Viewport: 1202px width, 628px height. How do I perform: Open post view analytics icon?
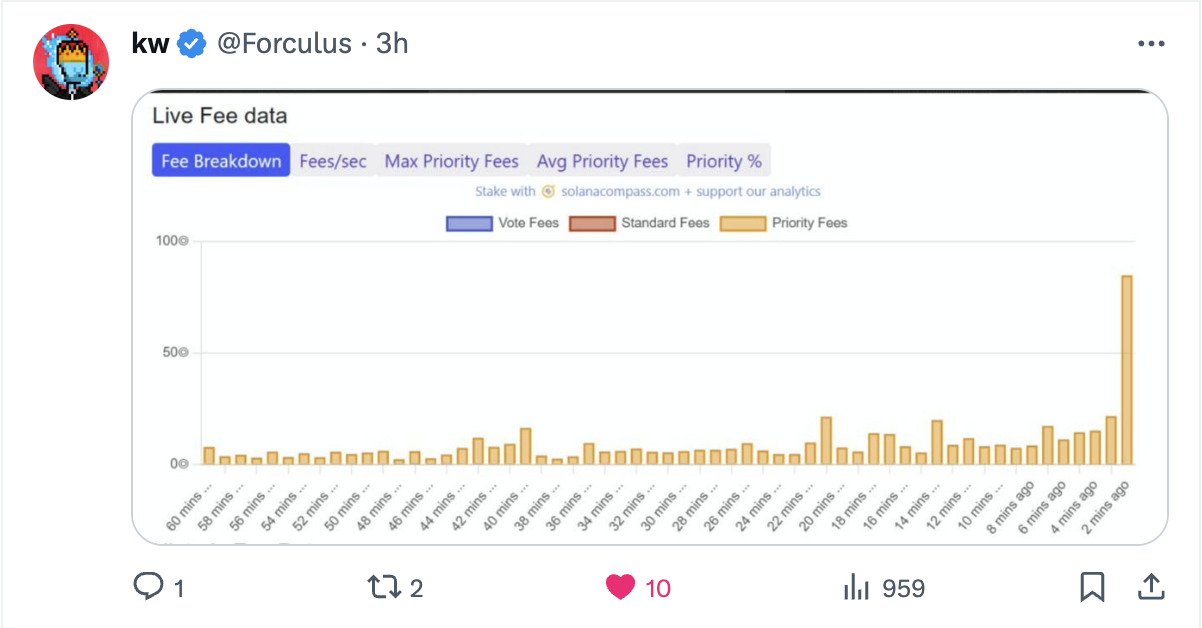point(856,587)
